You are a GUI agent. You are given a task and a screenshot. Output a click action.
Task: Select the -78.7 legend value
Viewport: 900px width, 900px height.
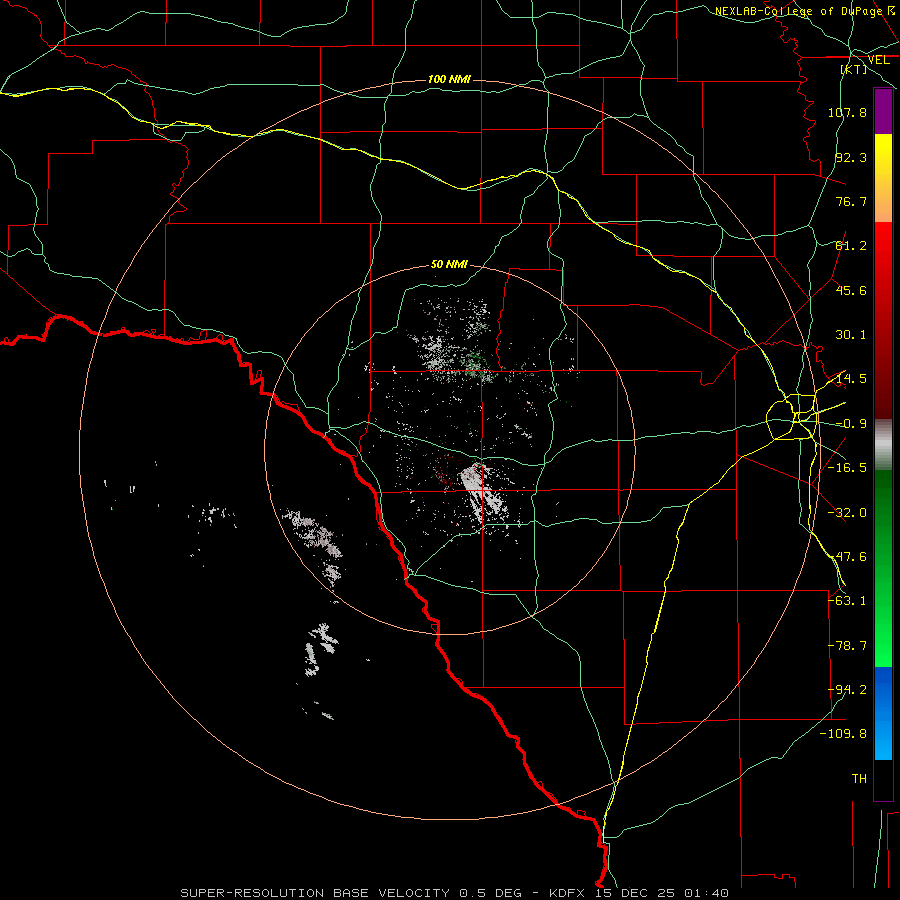pos(847,646)
